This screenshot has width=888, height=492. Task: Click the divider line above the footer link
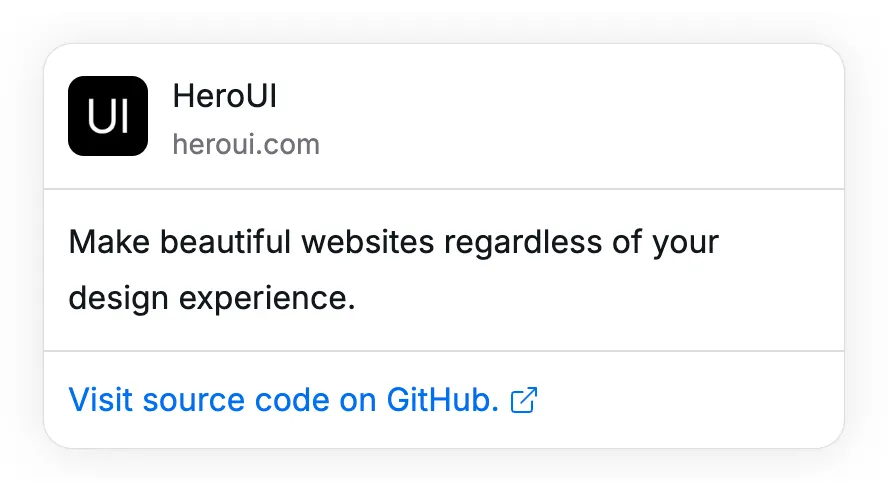(444, 351)
